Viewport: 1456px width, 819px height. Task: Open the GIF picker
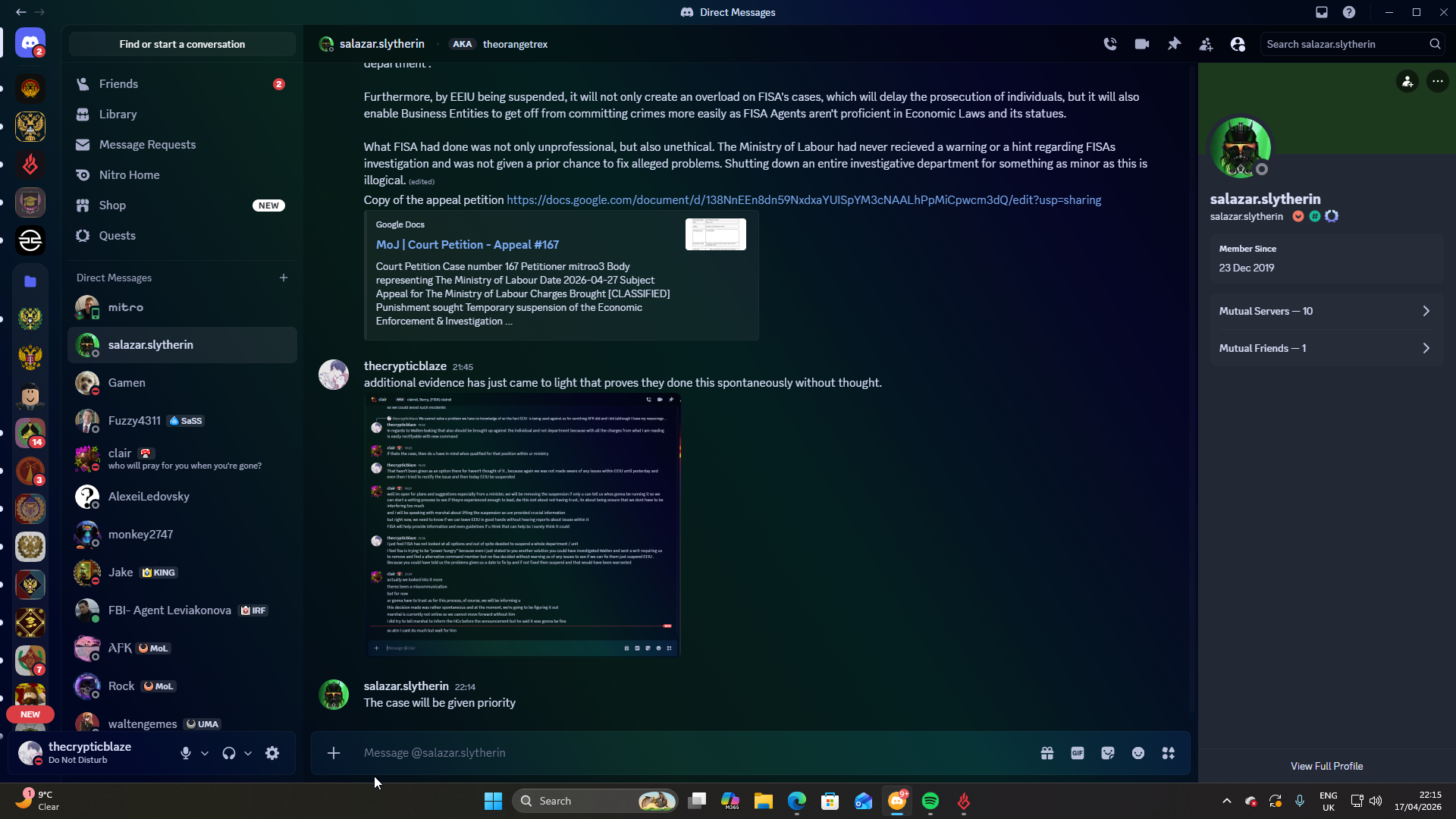(x=1078, y=753)
